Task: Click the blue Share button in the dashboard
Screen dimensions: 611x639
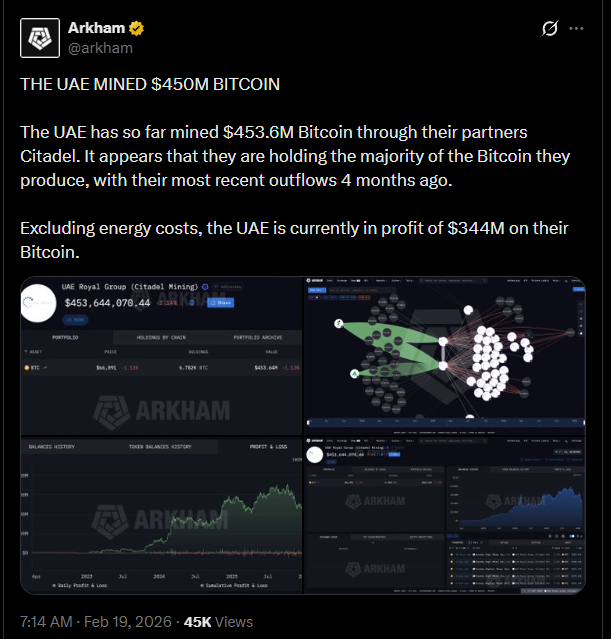Action: pos(218,302)
